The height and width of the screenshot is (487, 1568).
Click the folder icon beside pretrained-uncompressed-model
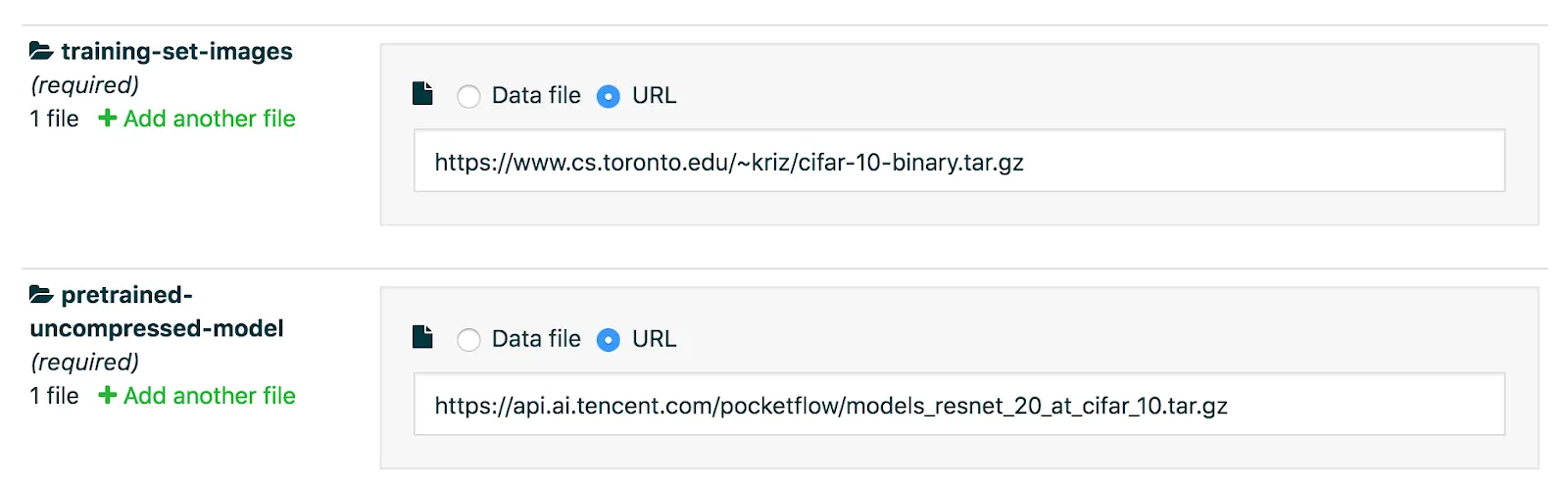[x=41, y=294]
